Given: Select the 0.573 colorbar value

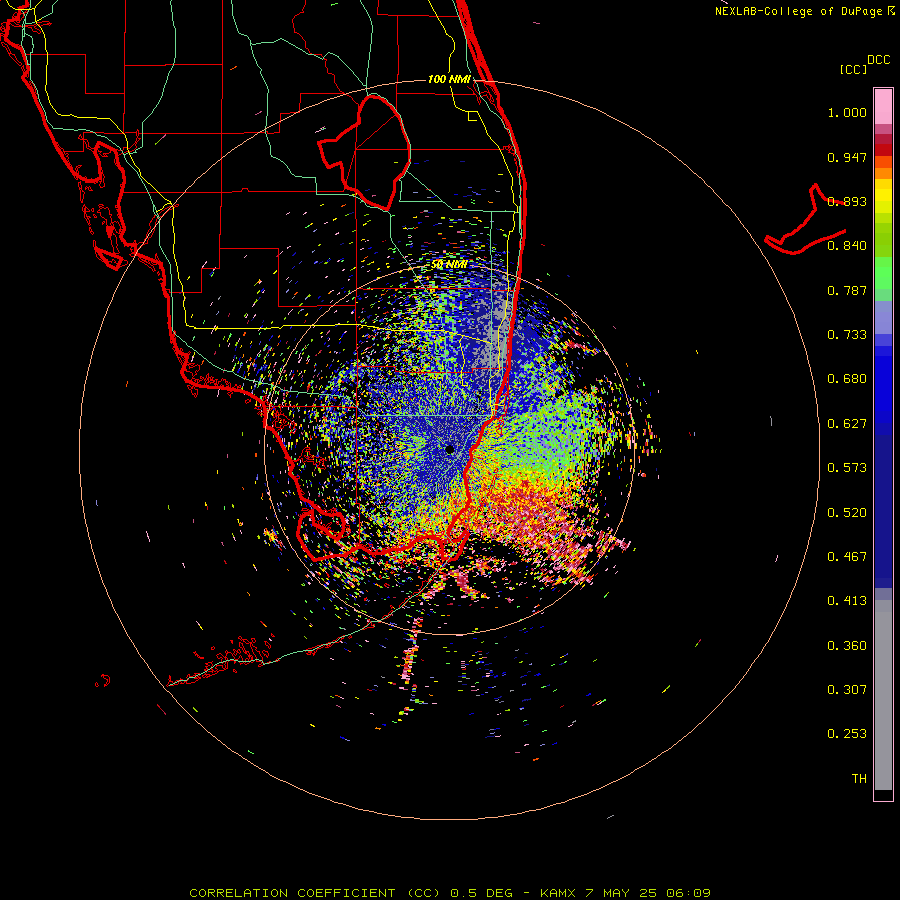Looking at the screenshot, I should [847, 468].
